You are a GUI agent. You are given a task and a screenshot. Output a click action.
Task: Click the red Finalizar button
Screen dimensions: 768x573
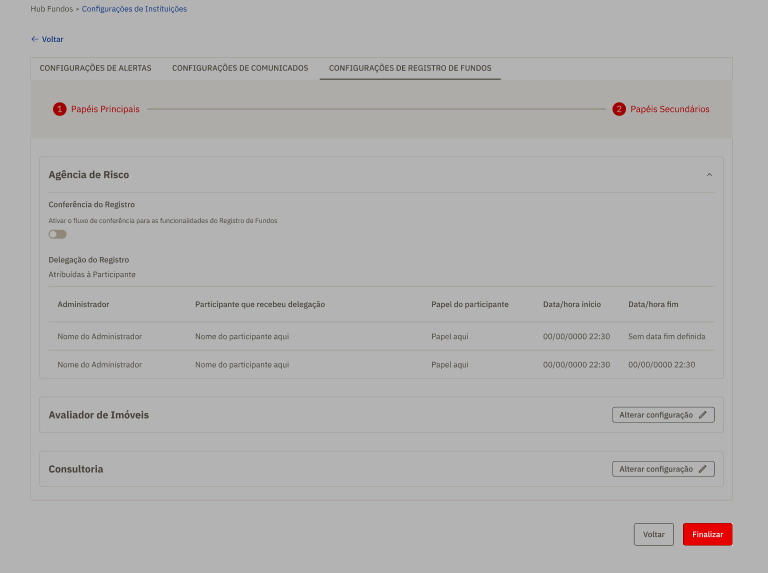707,534
